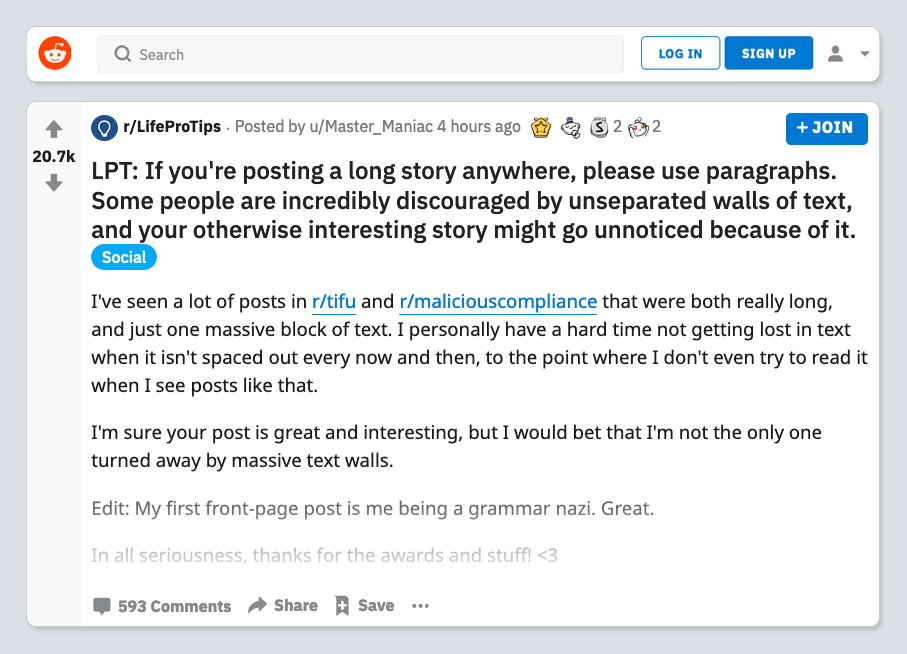Viewport: 907px width, 654px height.
Task: Click the Snoo hug award icon
Action: (x=639, y=128)
